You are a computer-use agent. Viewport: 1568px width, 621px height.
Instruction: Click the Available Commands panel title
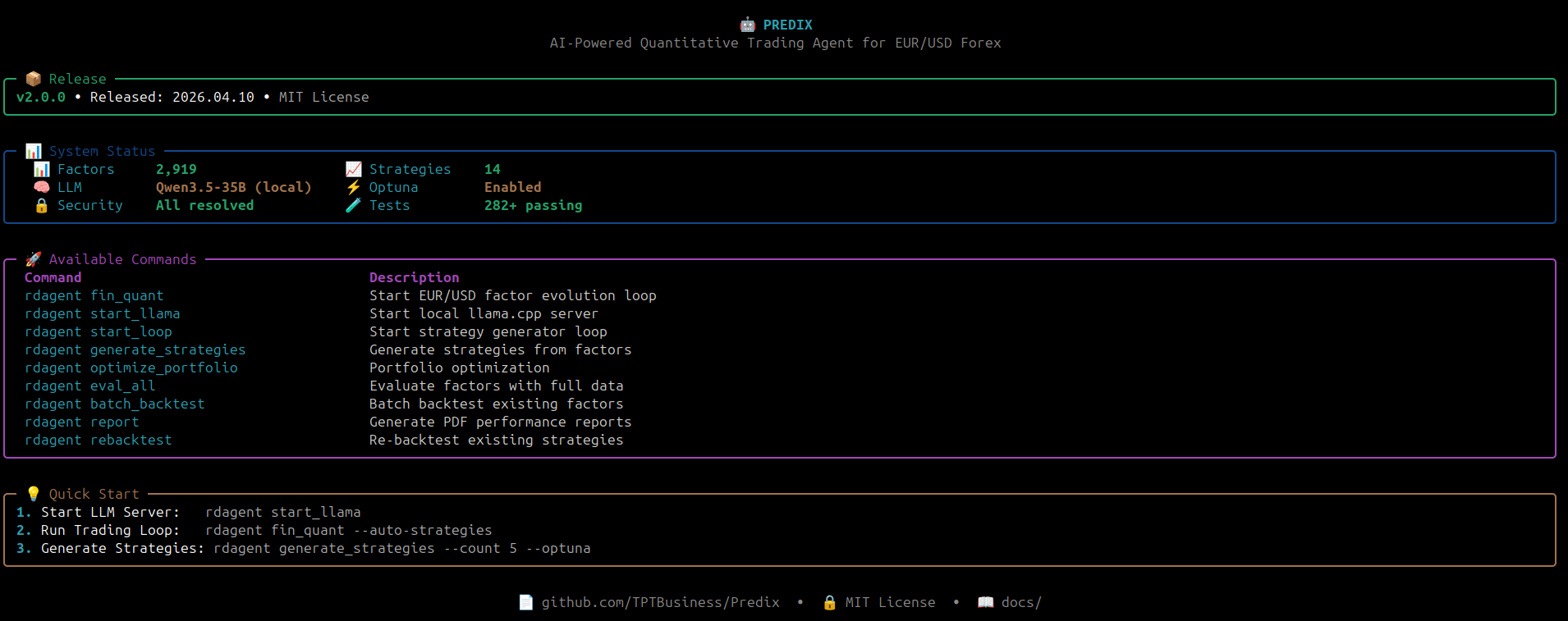coord(123,259)
